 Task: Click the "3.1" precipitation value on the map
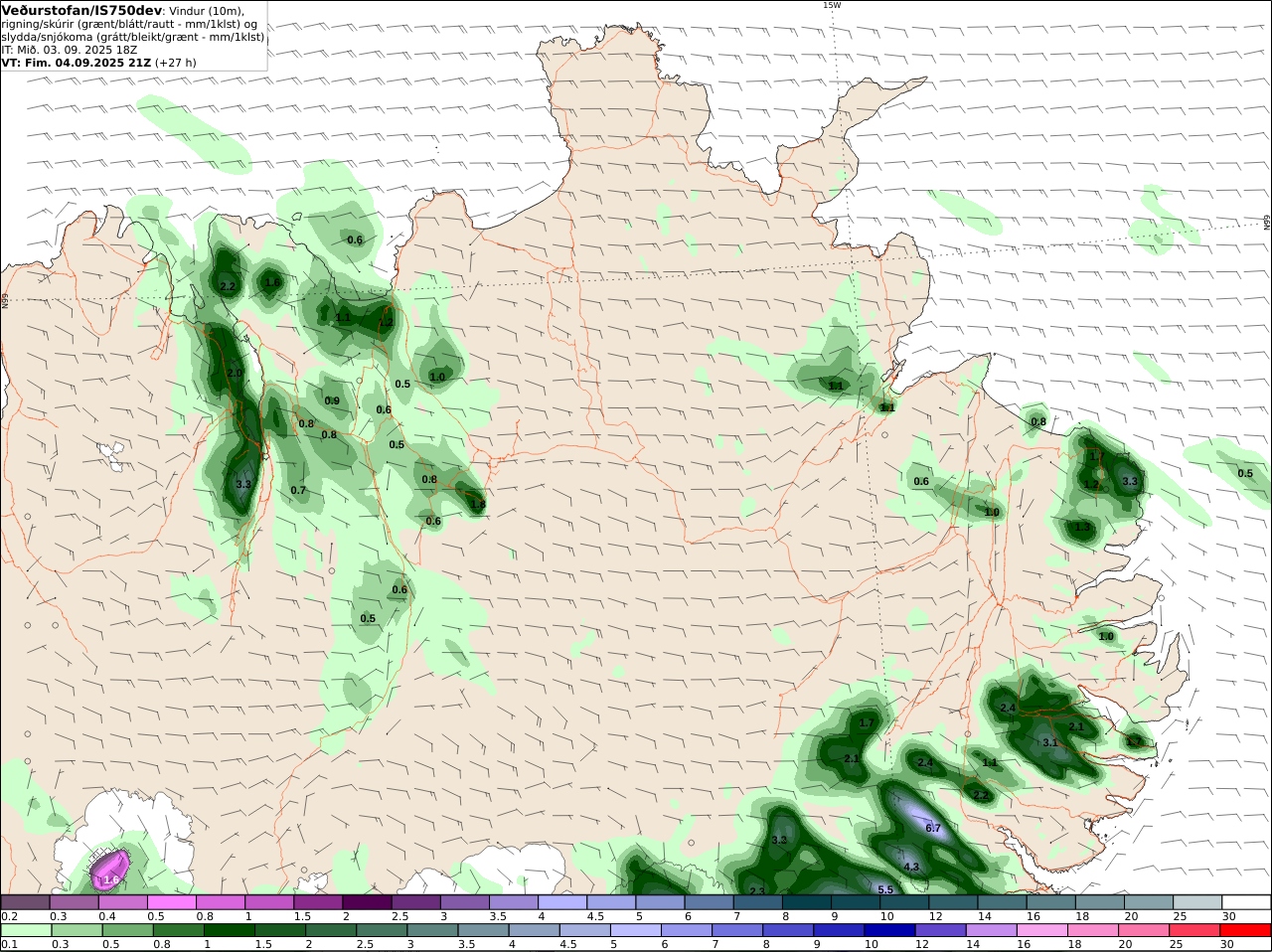point(1050,742)
